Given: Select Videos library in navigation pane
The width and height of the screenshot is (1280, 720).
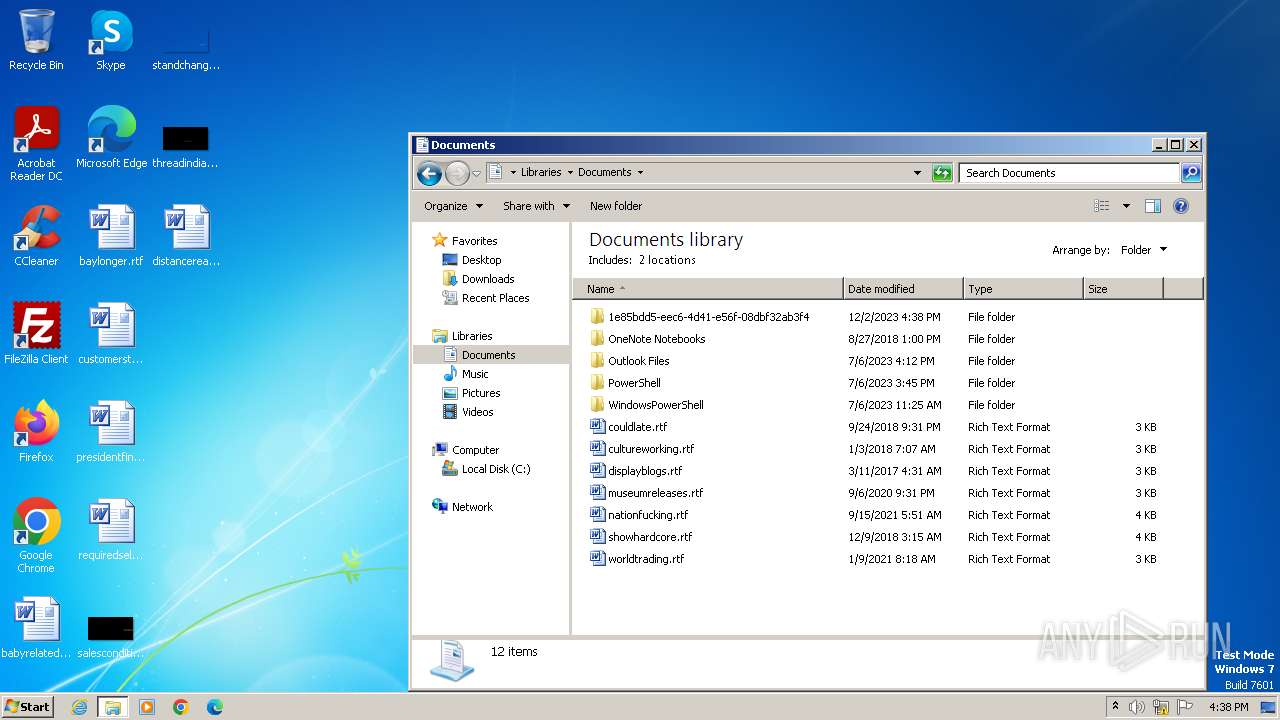Looking at the screenshot, I should (477, 412).
